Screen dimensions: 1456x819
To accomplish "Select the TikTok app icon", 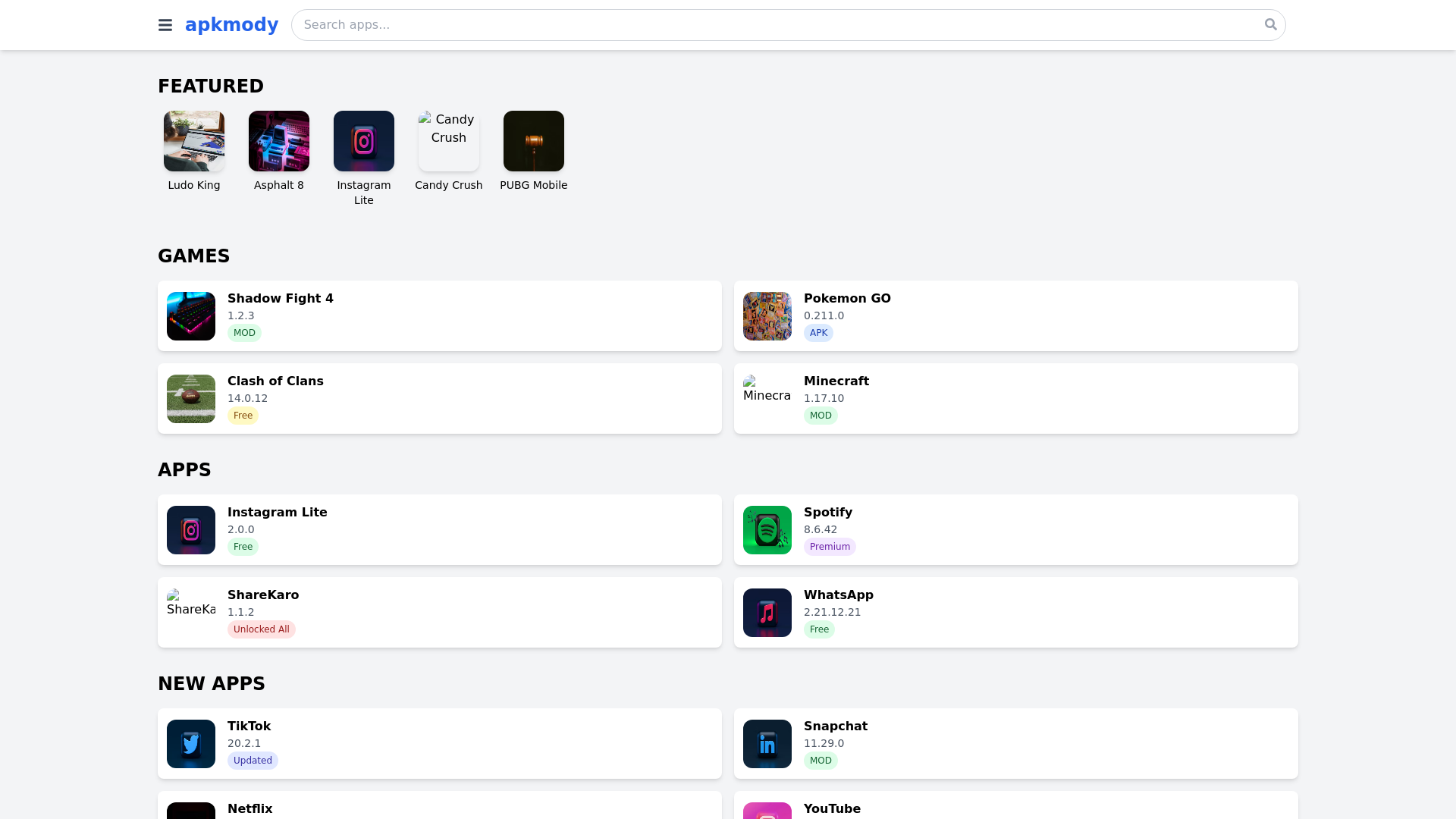I will (x=190, y=744).
